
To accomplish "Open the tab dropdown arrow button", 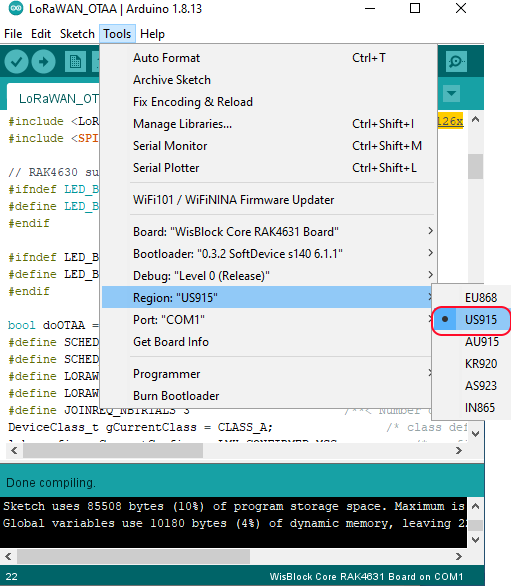I will (x=452, y=93).
